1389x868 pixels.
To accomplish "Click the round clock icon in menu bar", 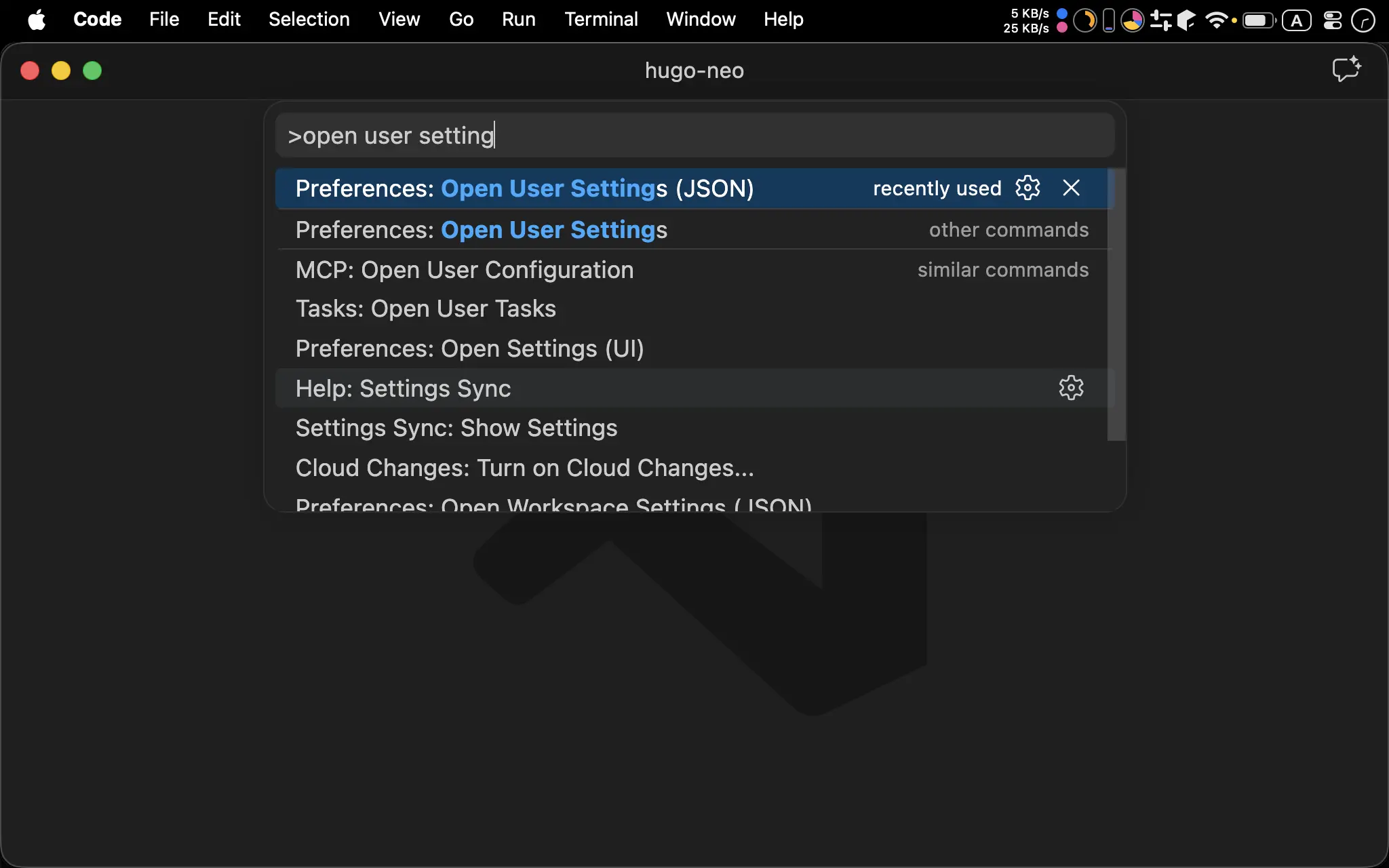I will coord(1363,20).
